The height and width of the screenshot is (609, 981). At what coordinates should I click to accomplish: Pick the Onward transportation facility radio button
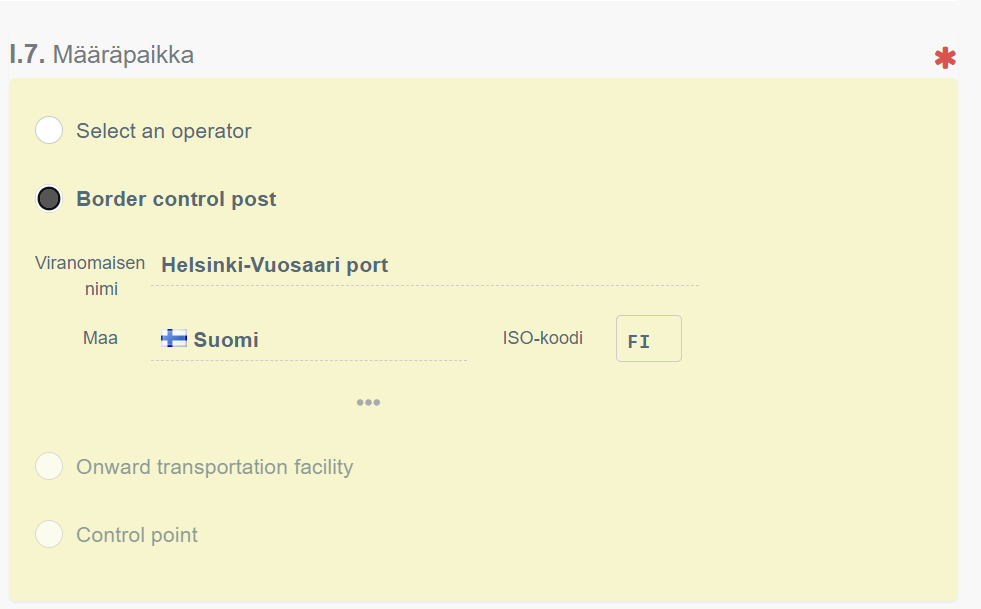49,467
